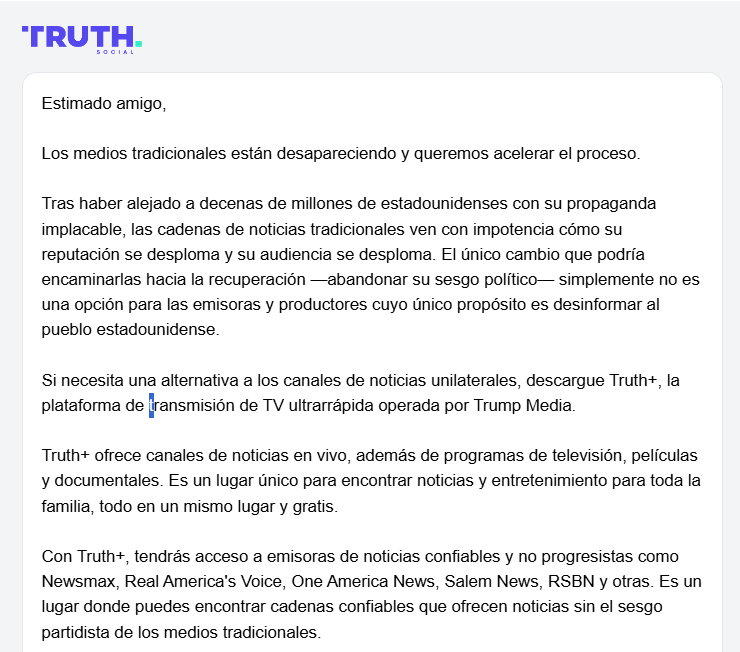Click the line starting 'encaminarlas hacia la recuperación'
This screenshot has width=740, height=652.
tap(370, 279)
